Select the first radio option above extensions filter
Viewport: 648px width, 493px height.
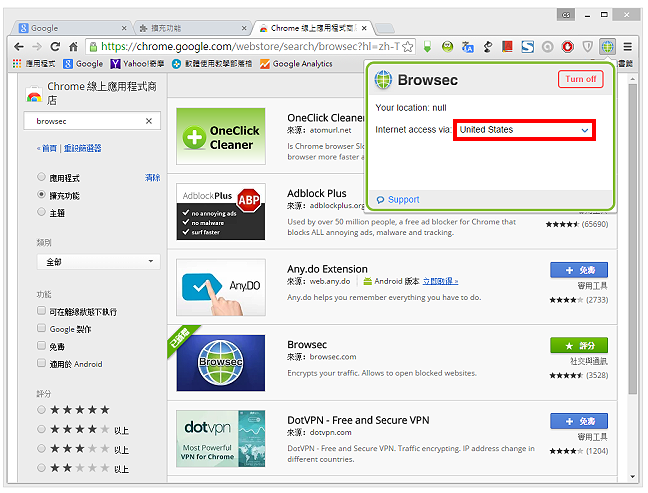pos(41,177)
